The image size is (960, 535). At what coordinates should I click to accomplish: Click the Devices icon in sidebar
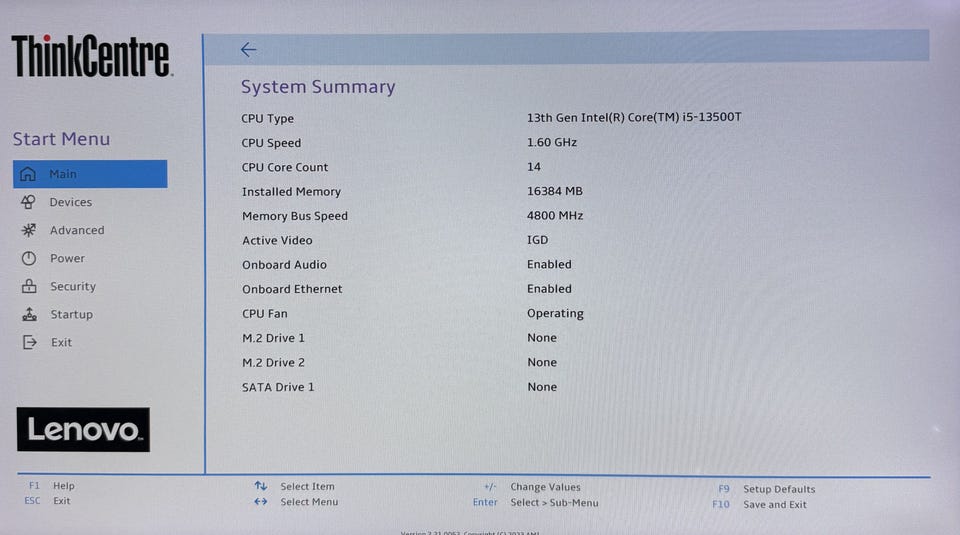(28, 202)
